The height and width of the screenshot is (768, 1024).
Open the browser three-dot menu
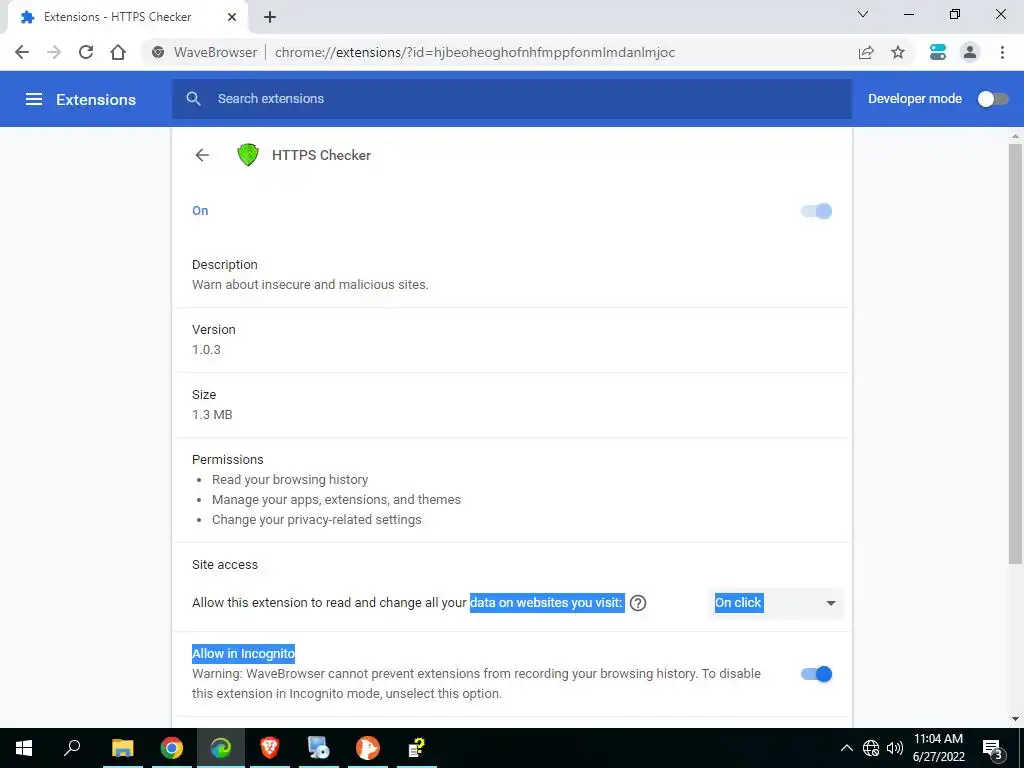1002,52
